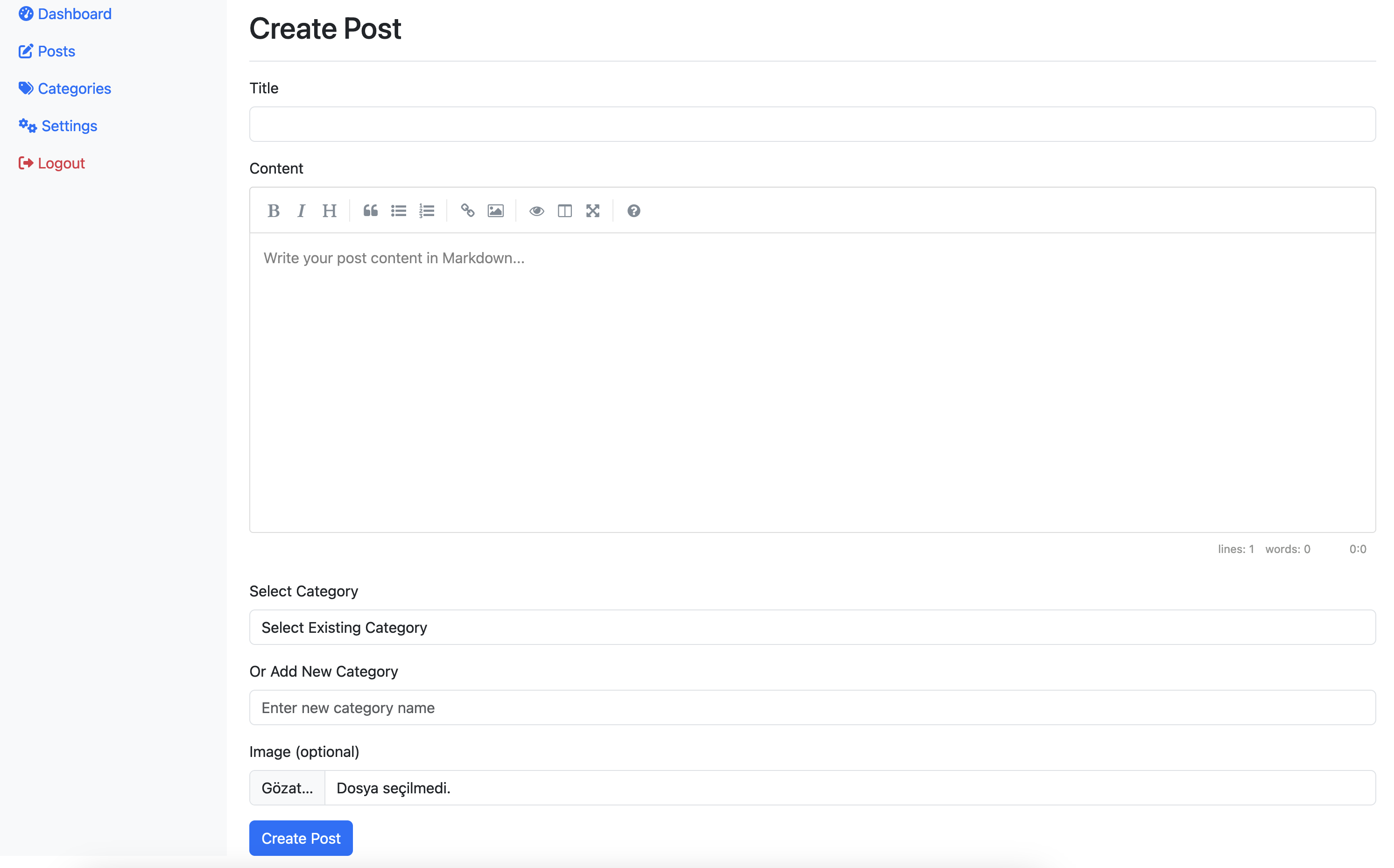Image resolution: width=1394 pixels, height=868 pixels.
Task: Click the 'Or Add New Category' label
Action: pos(323,671)
